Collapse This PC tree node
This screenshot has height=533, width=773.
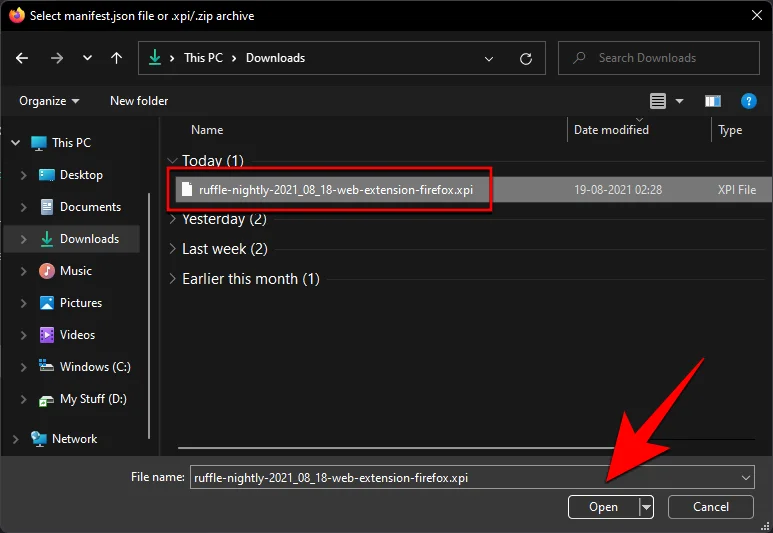(16, 143)
